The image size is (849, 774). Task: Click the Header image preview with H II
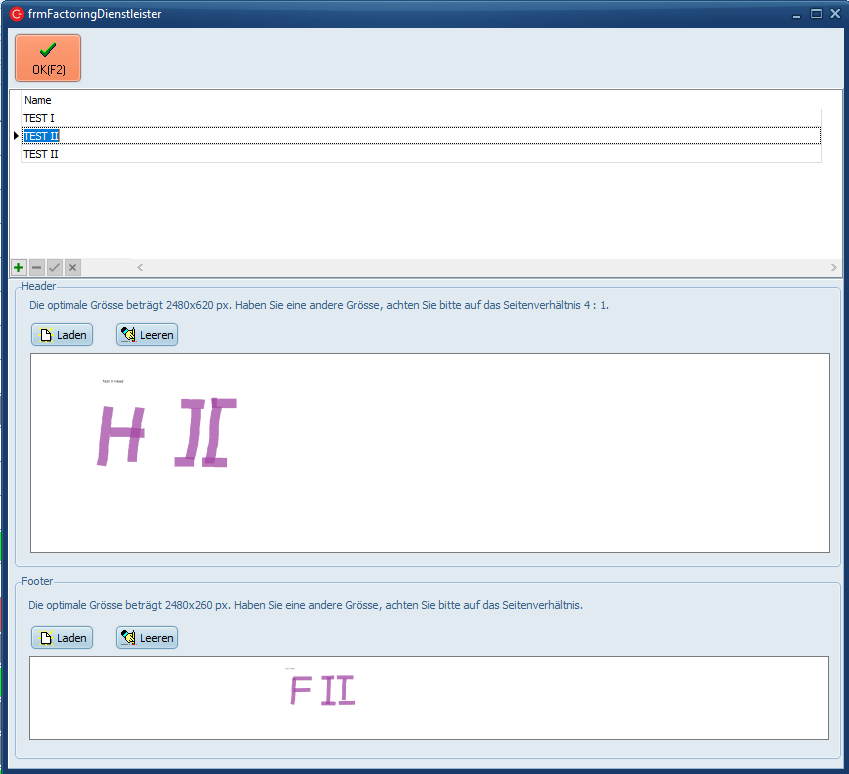point(430,452)
